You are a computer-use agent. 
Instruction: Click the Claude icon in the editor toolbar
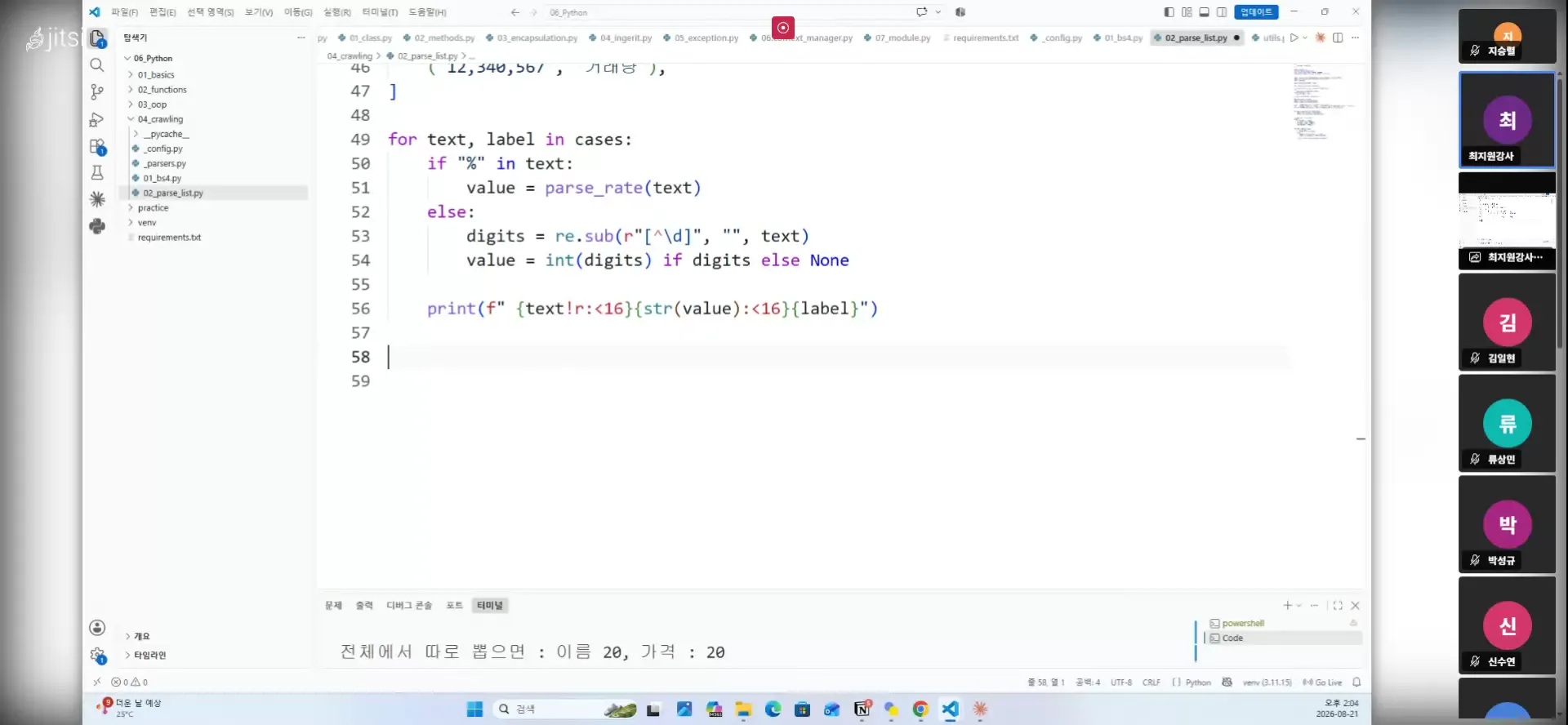(x=1320, y=38)
